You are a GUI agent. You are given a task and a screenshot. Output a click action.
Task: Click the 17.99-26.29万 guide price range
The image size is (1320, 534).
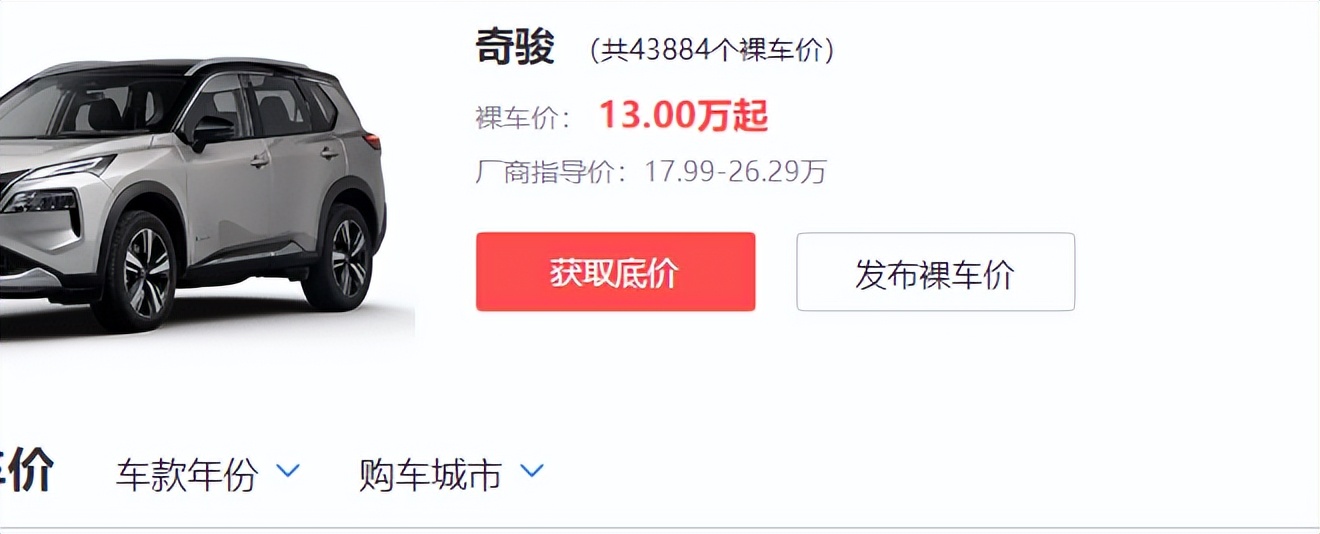point(735,172)
